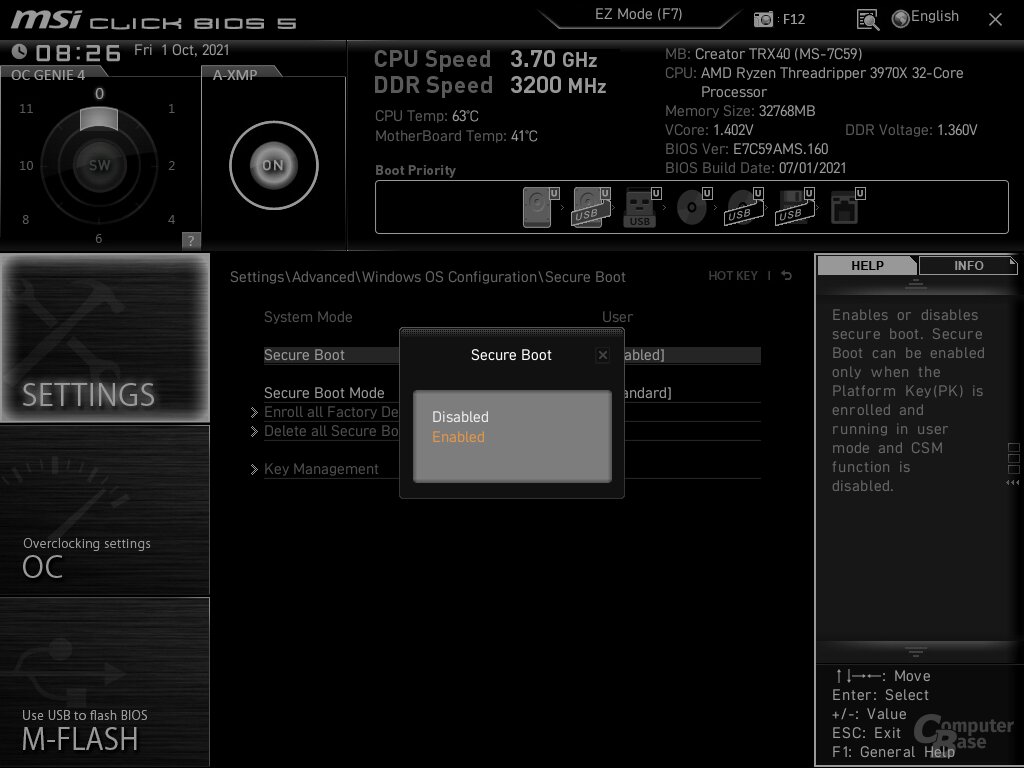Open the OC Genie question mark help

click(x=191, y=240)
